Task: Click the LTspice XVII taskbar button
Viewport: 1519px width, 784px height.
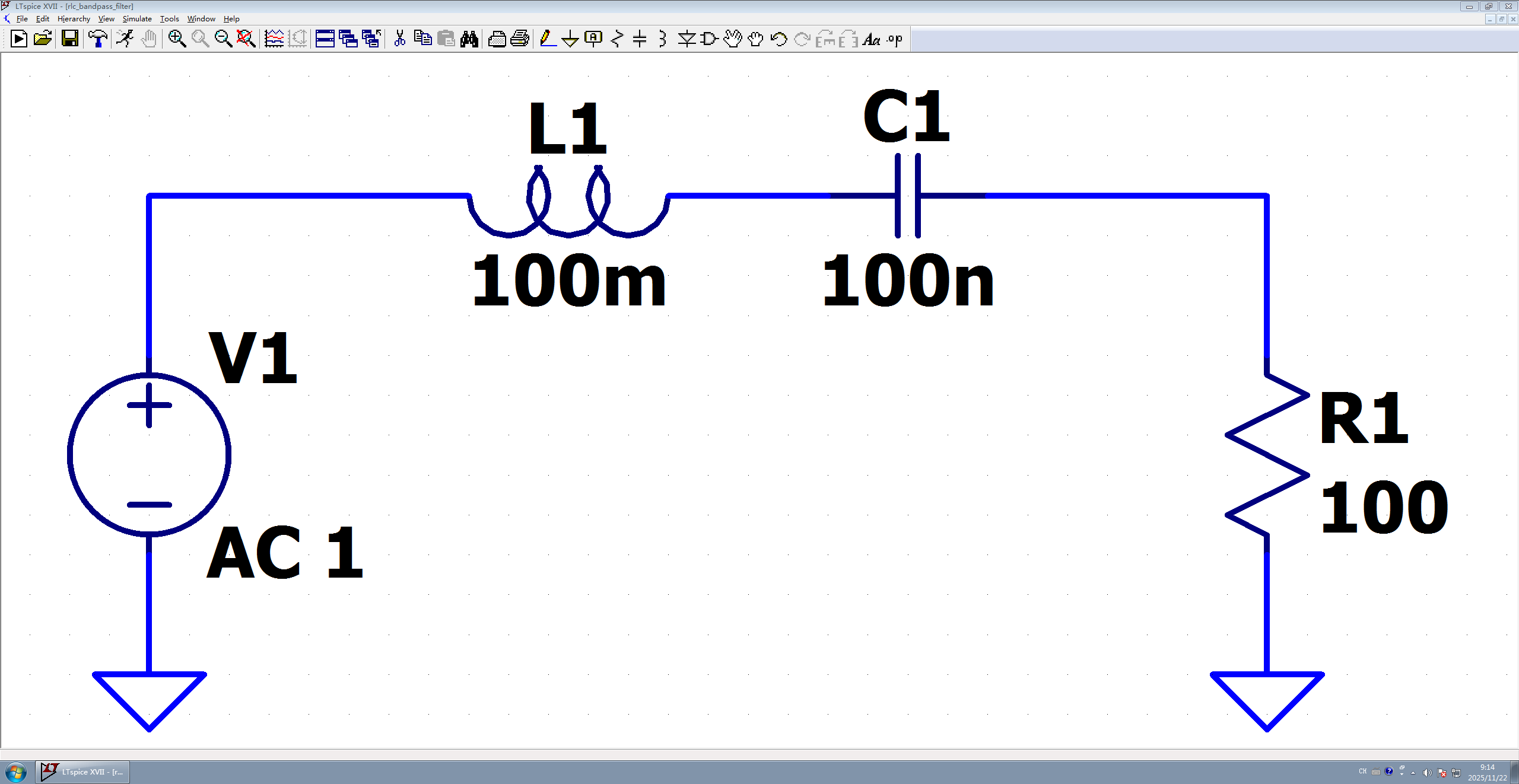Action: tap(82, 772)
